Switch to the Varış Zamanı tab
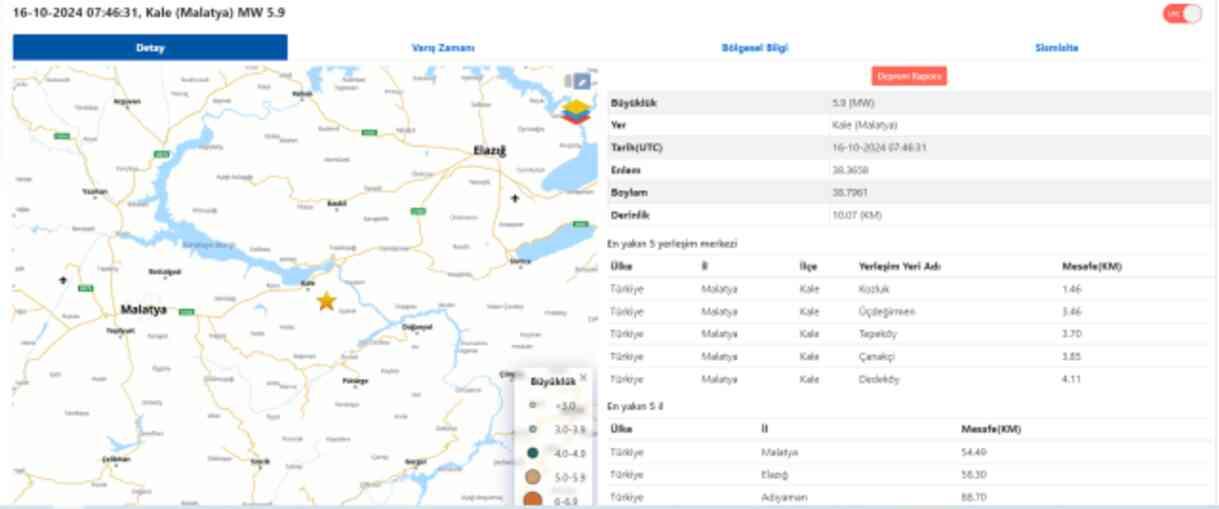The width and height of the screenshot is (1219, 509). (443, 47)
